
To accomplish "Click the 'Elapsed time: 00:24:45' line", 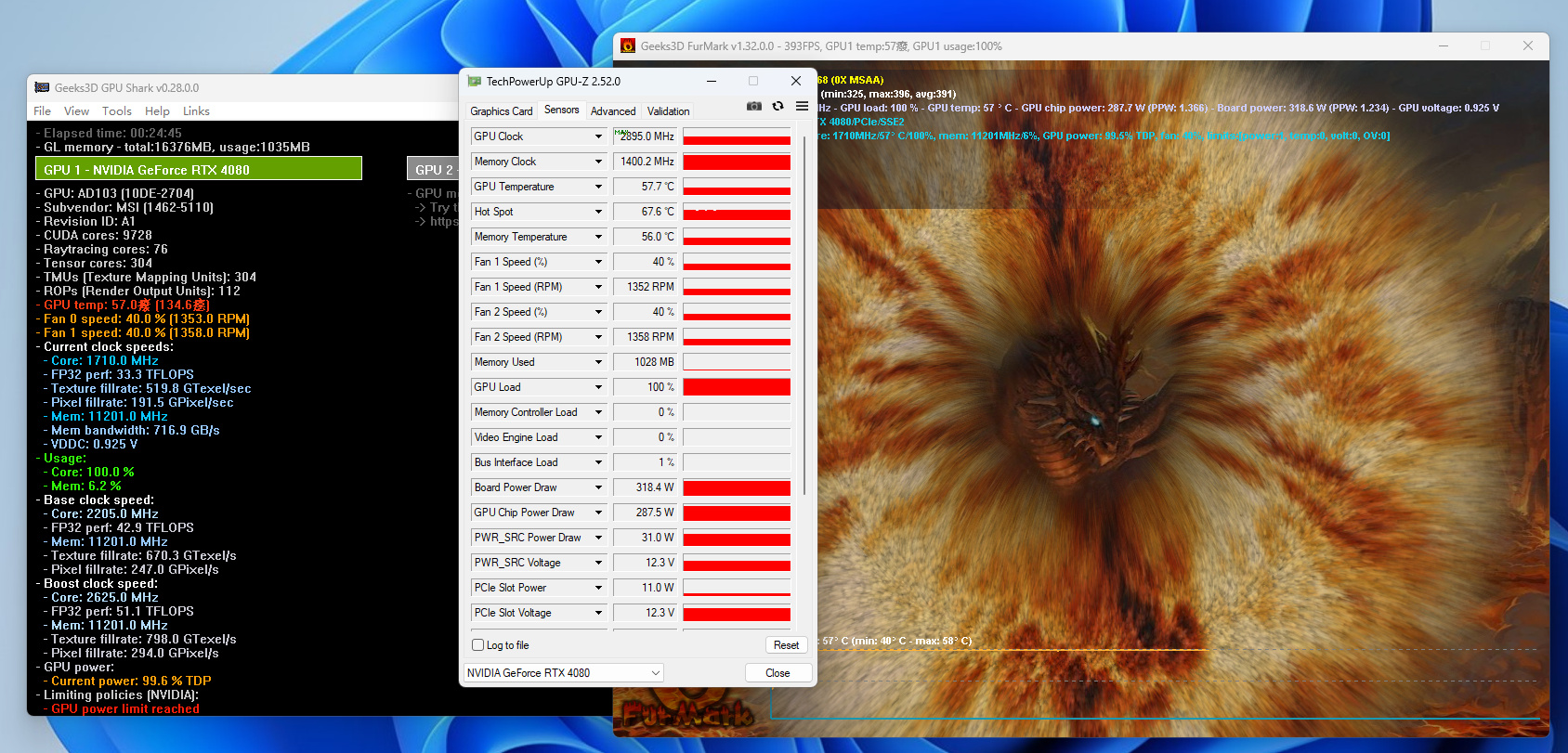I will pyautogui.click(x=109, y=134).
